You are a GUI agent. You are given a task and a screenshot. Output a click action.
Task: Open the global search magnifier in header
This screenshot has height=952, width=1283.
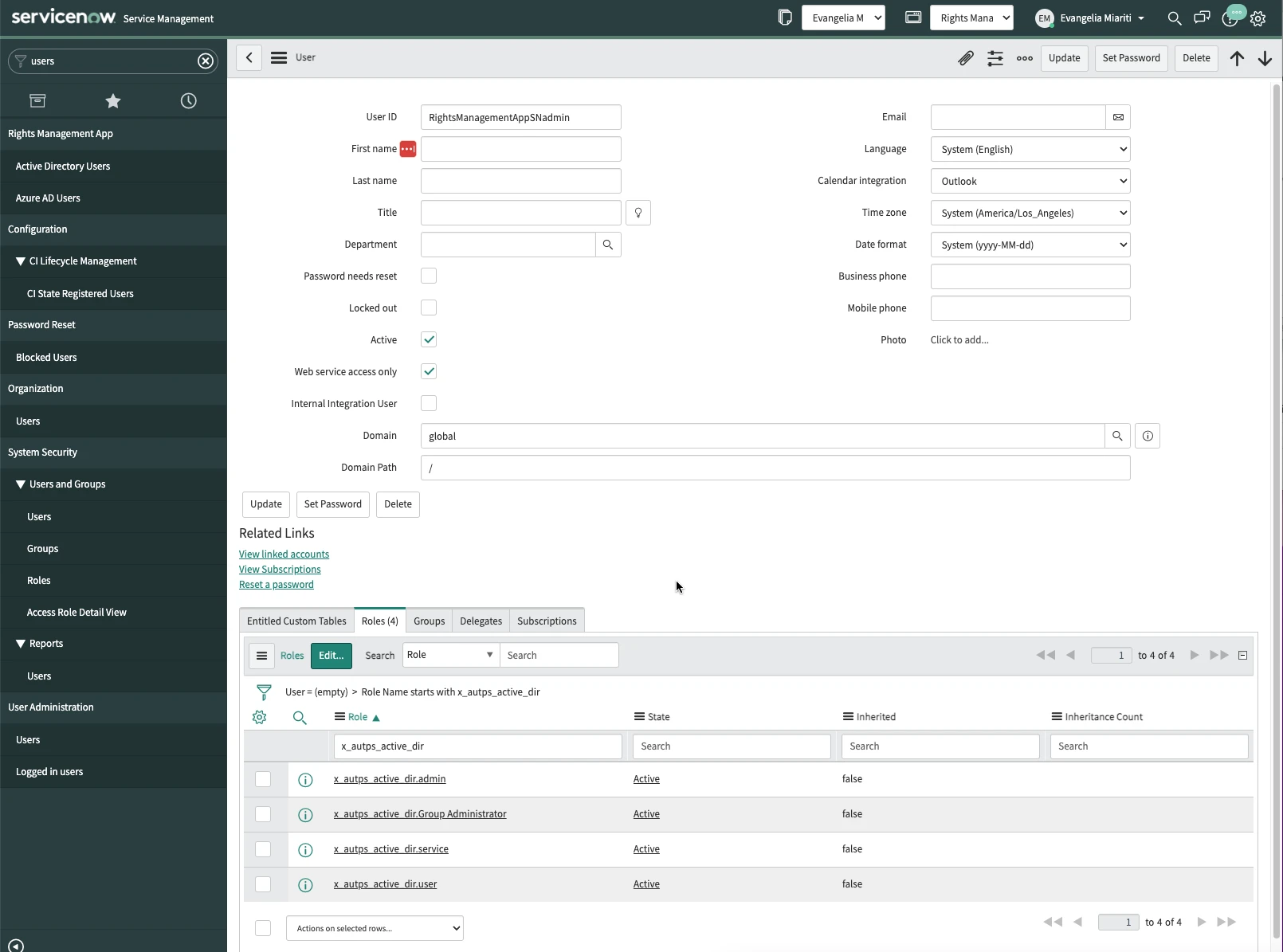(1174, 18)
